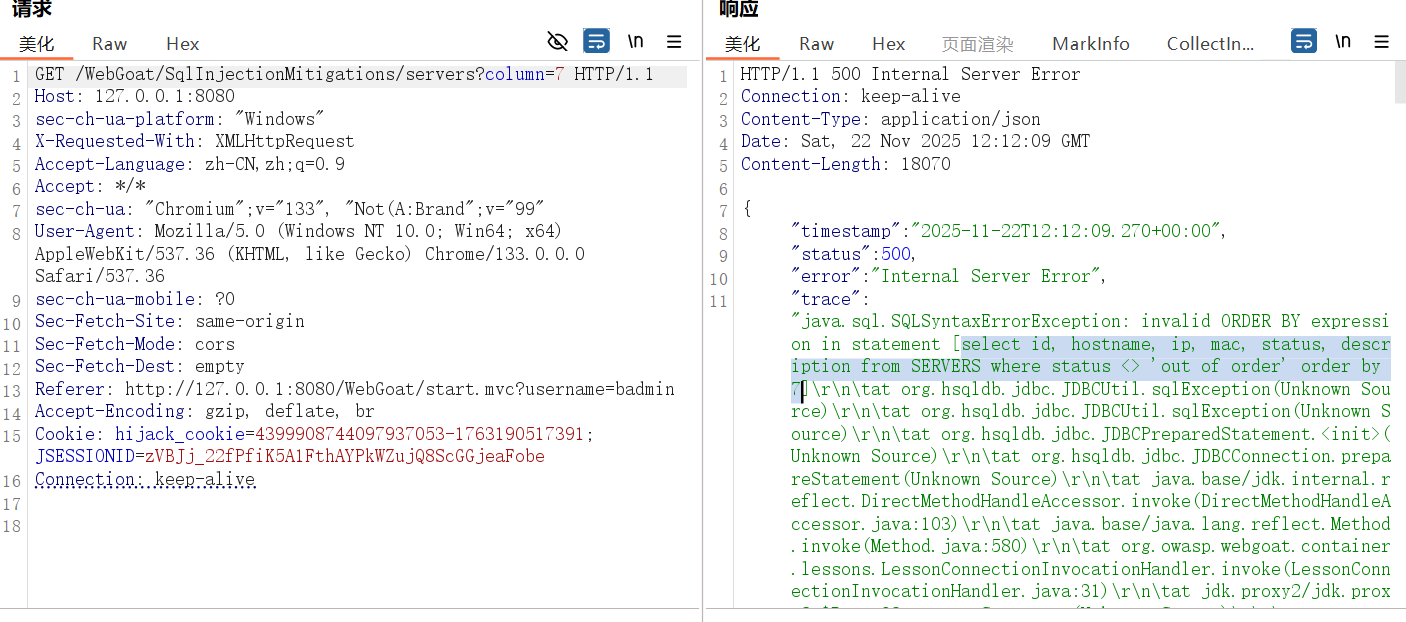The image size is (1406, 622).
Task: Click the response panel vertical scrollbar
Action: (x=1399, y=84)
